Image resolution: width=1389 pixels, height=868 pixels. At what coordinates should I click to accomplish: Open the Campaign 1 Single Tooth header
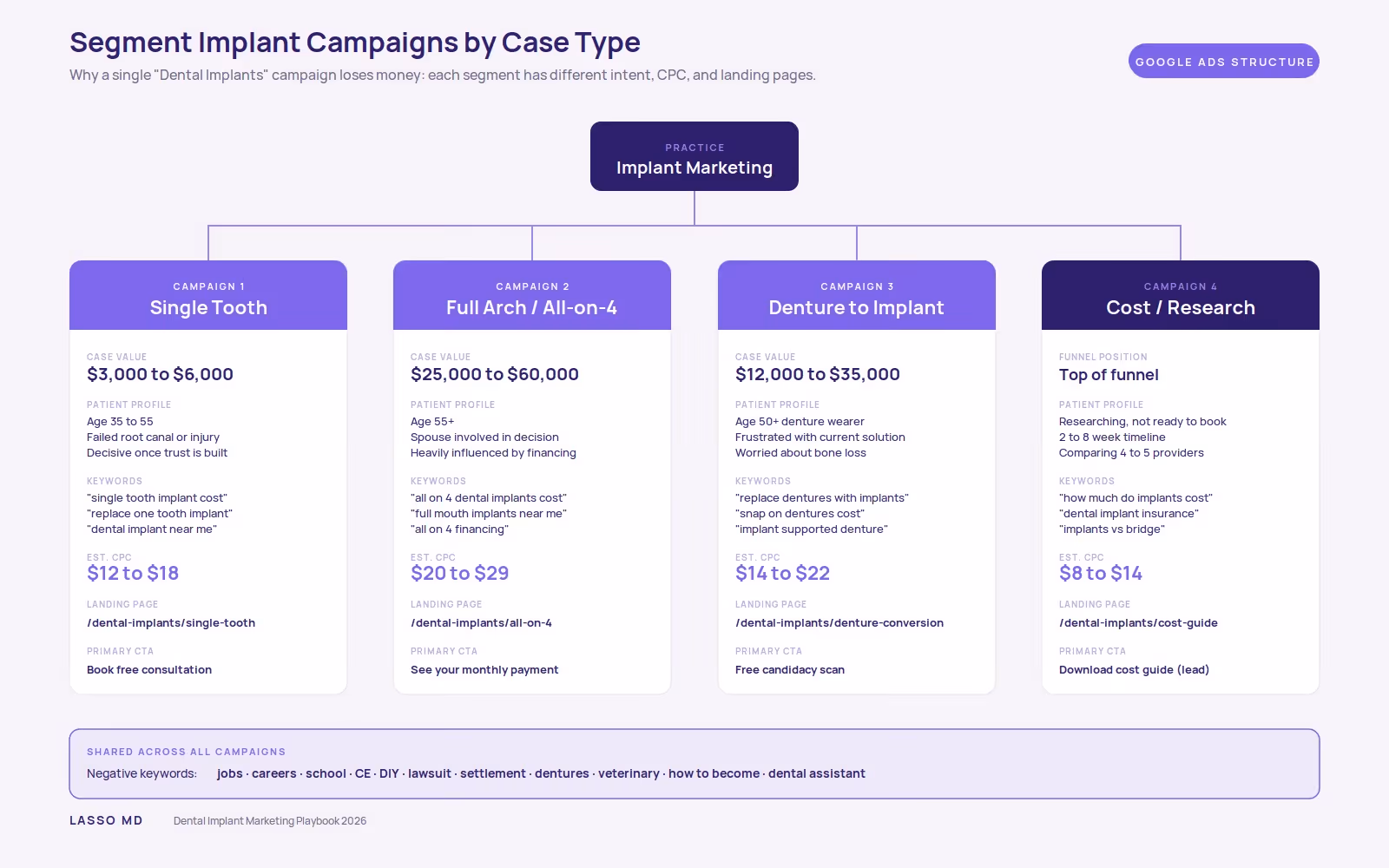tap(208, 295)
